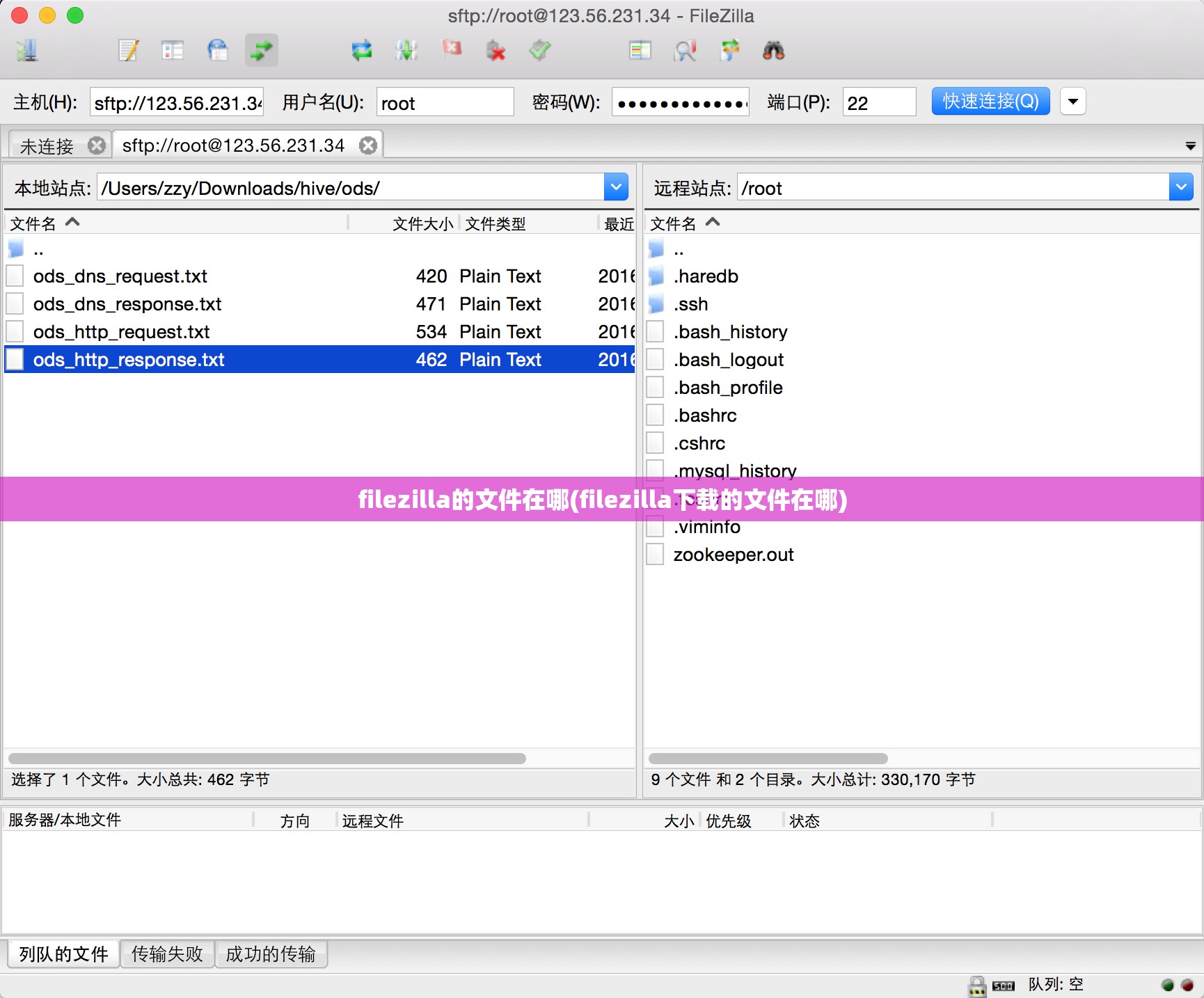Toggle sort on remote 文件名 column

pos(921,223)
